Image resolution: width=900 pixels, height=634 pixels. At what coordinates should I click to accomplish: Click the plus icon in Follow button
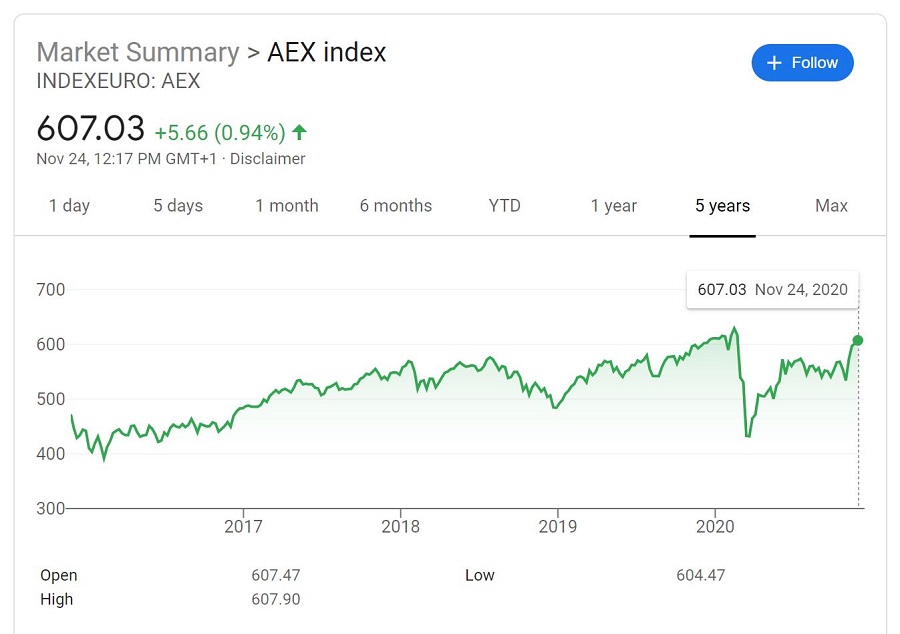click(x=774, y=63)
